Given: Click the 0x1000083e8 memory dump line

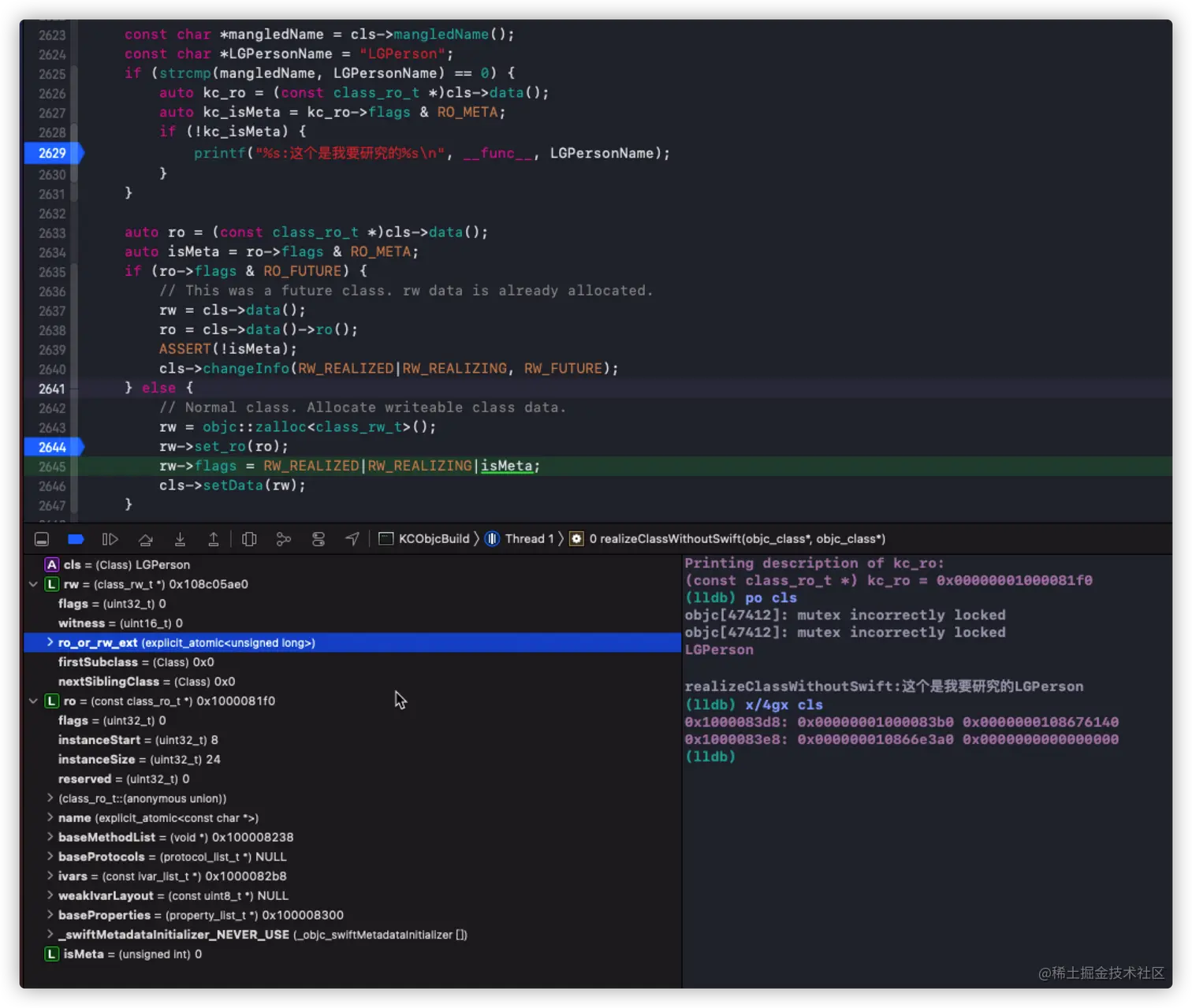Looking at the screenshot, I should point(902,739).
